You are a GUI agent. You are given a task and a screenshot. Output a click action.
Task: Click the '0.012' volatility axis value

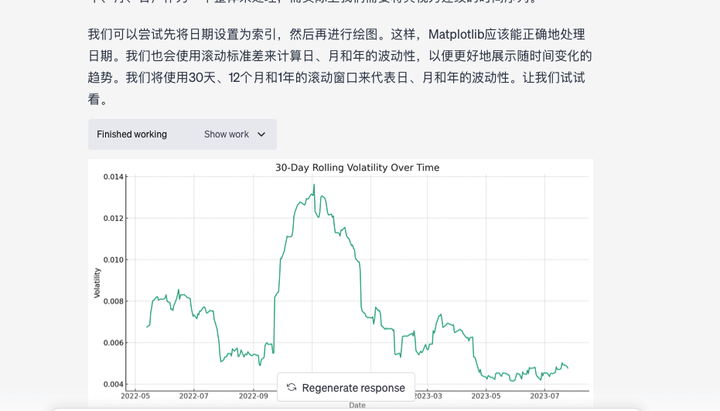pos(113,218)
